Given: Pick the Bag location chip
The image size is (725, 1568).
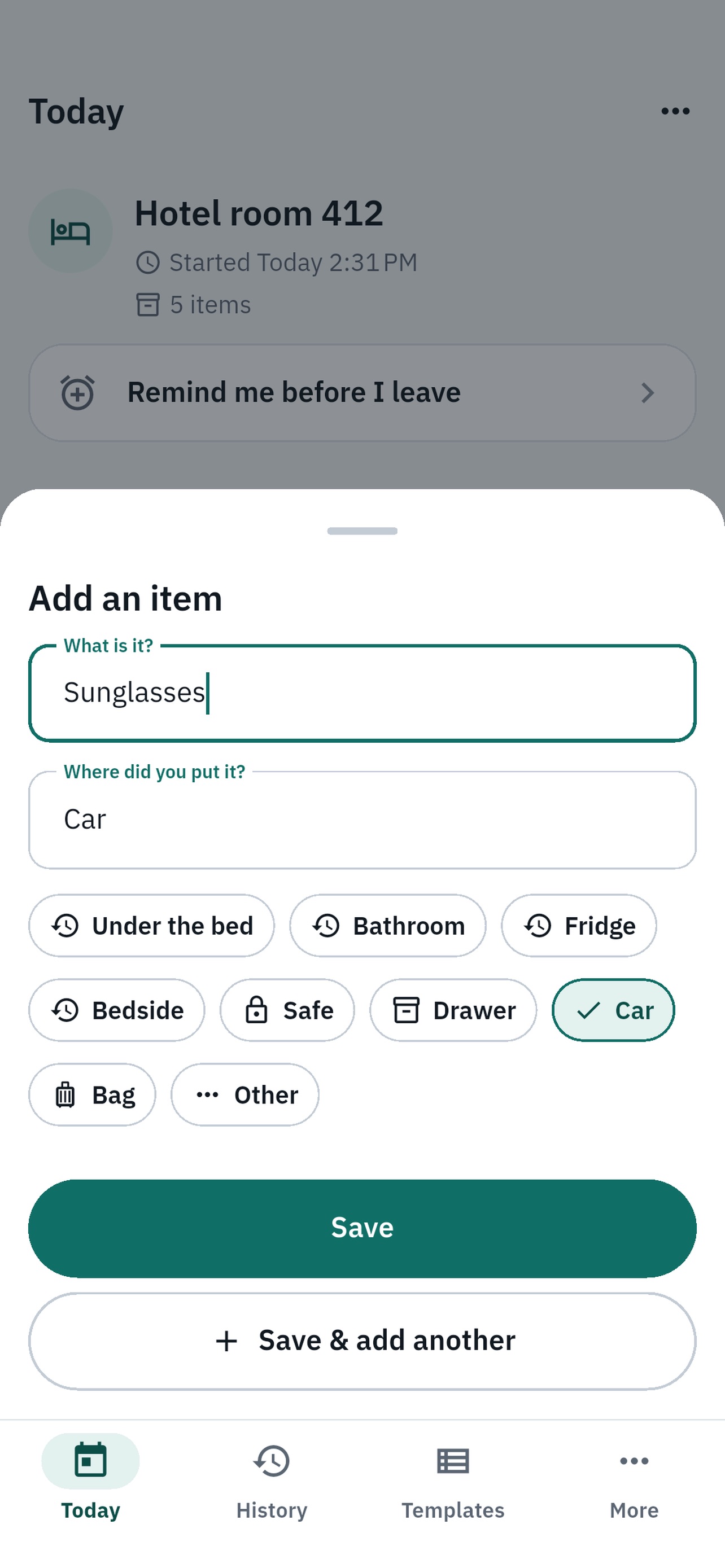Looking at the screenshot, I should click(x=92, y=1095).
